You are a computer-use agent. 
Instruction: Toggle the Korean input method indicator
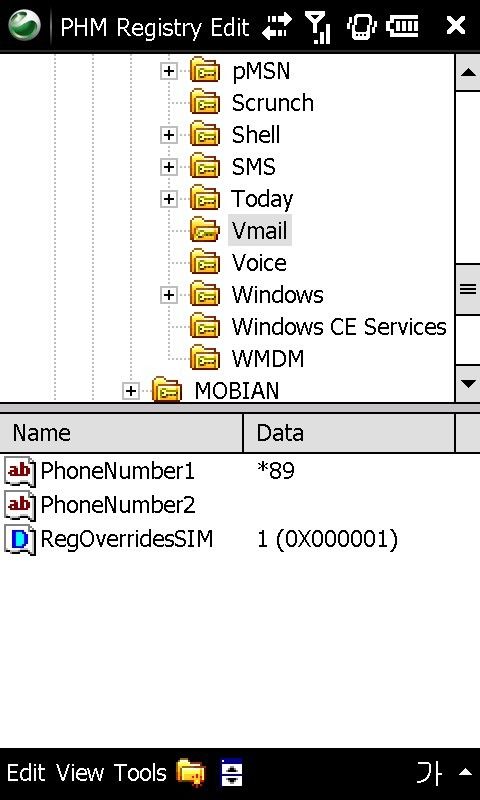429,772
